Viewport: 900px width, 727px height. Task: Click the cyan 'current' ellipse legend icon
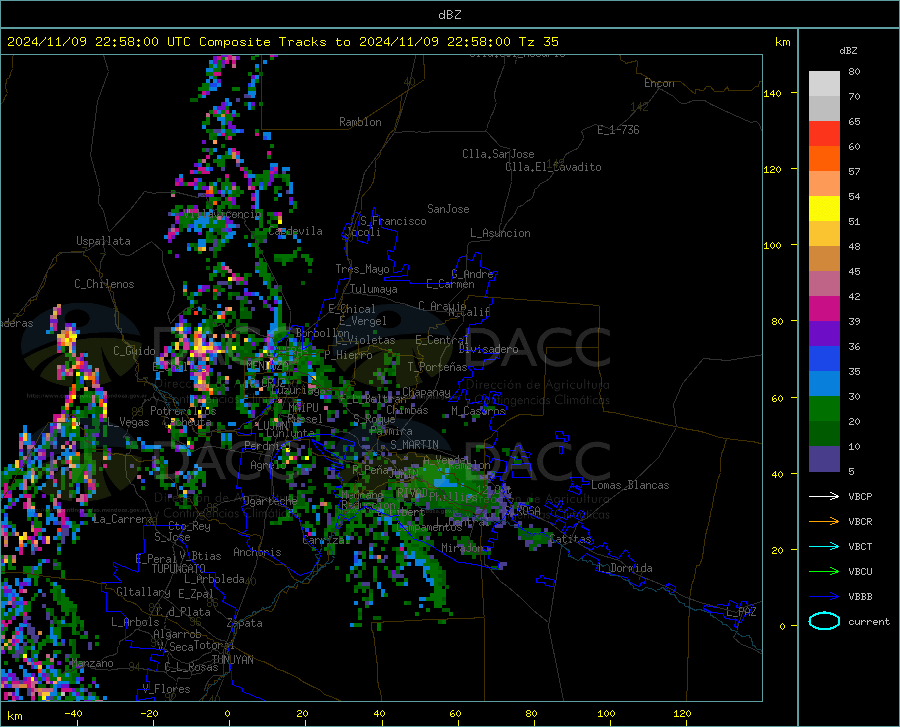click(x=824, y=621)
